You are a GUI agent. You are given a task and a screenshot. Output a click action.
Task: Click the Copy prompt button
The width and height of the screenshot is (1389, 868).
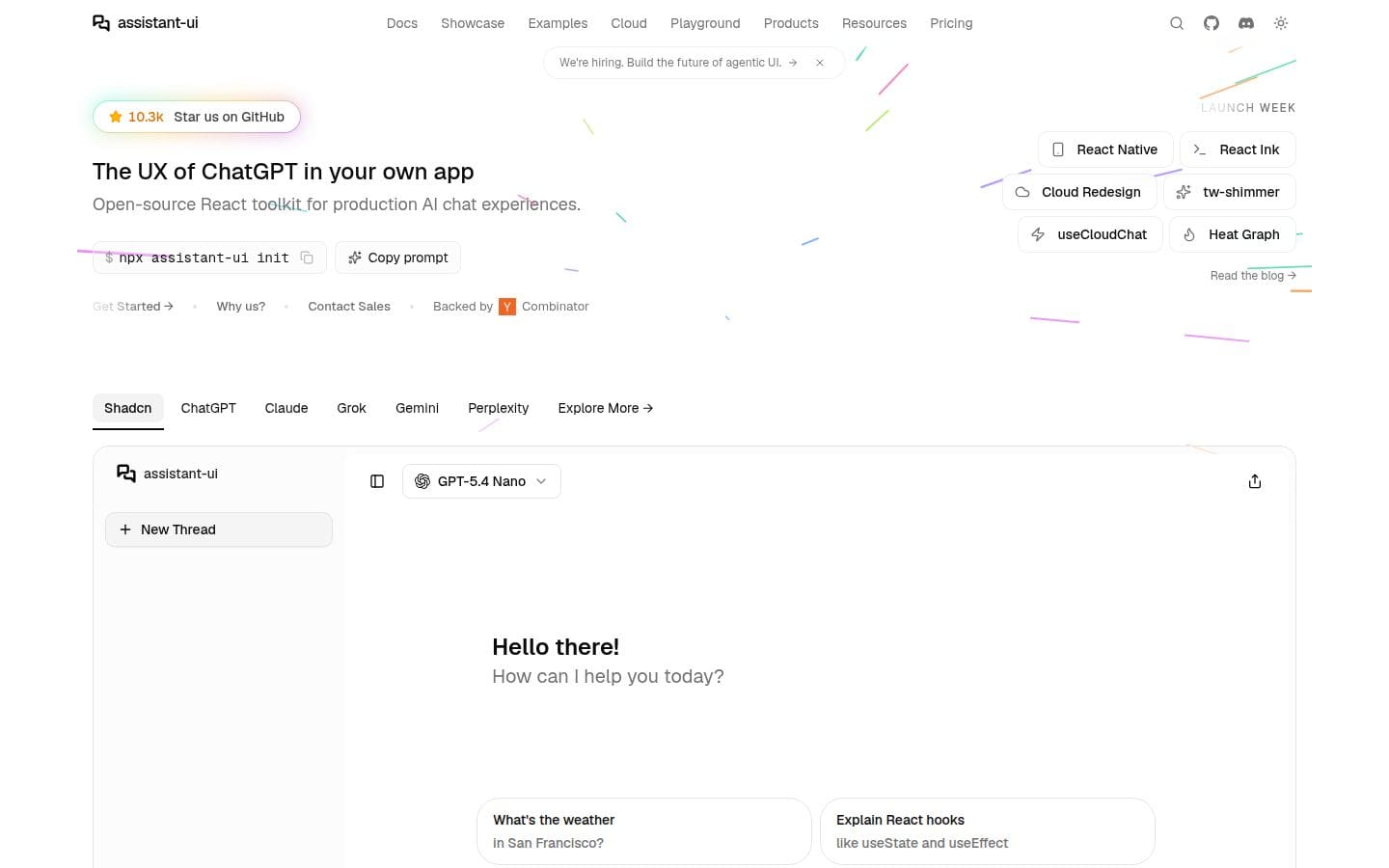point(398,258)
